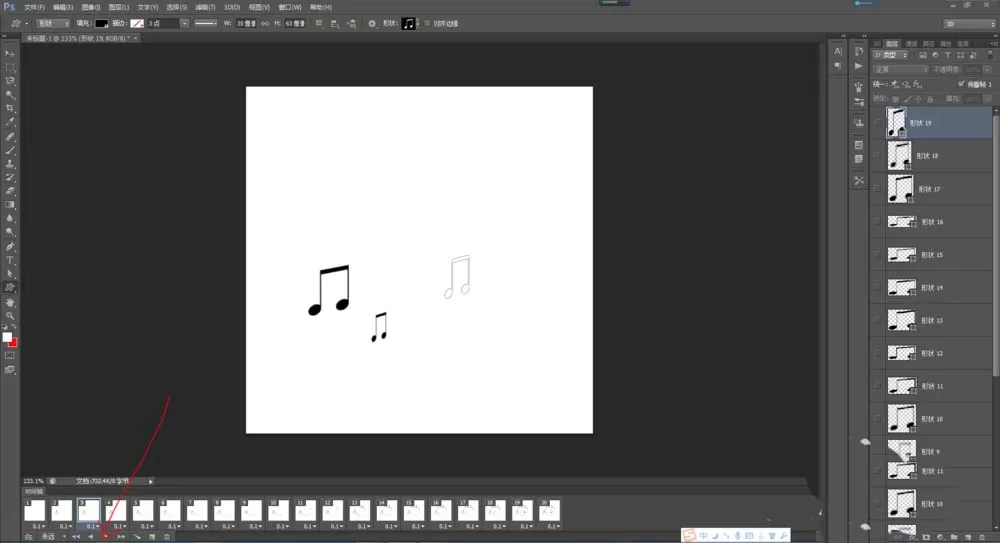This screenshot has height=543, width=1000.
Task: Open path operations in options bar
Action: click(319, 24)
